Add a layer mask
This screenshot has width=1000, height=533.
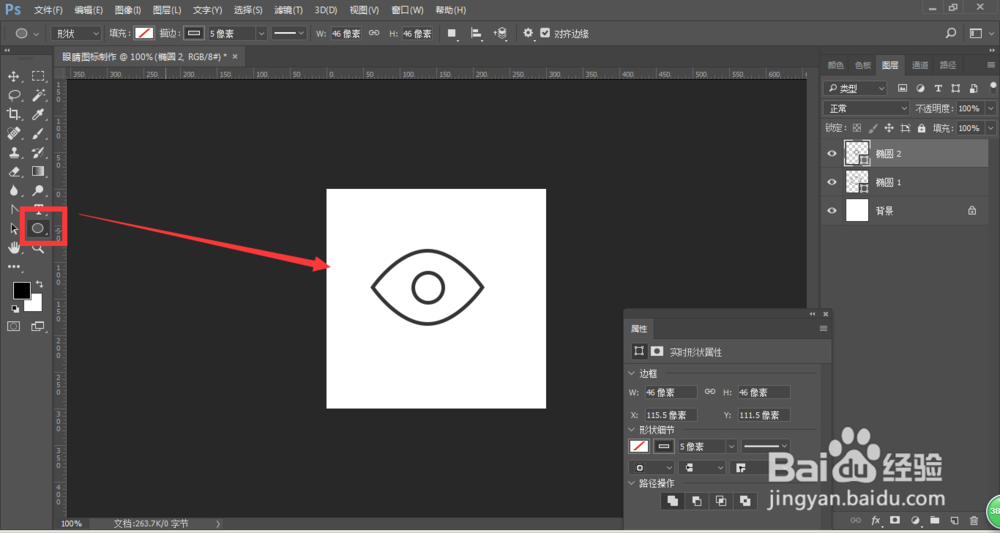tap(895, 520)
